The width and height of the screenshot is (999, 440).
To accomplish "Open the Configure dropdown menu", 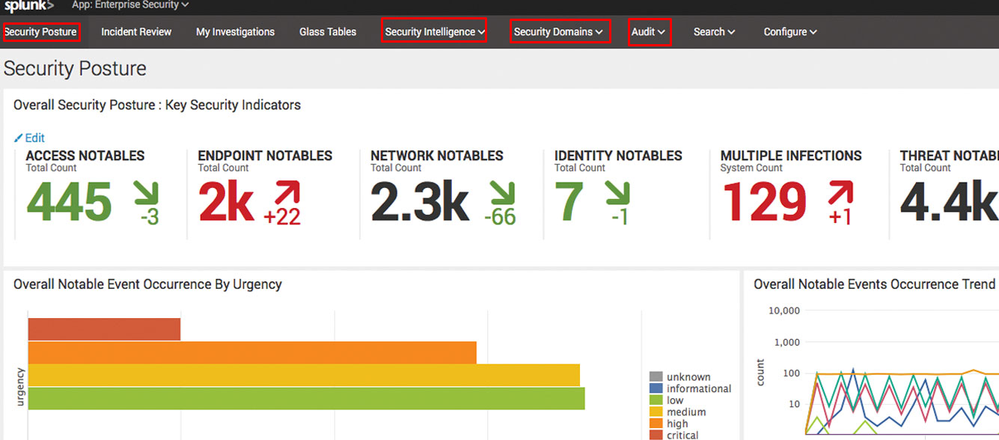I will pyautogui.click(x=790, y=32).
